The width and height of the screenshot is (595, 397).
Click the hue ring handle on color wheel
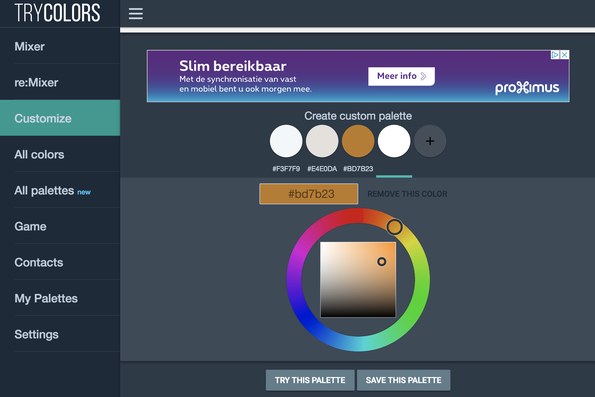[x=395, y=227]
